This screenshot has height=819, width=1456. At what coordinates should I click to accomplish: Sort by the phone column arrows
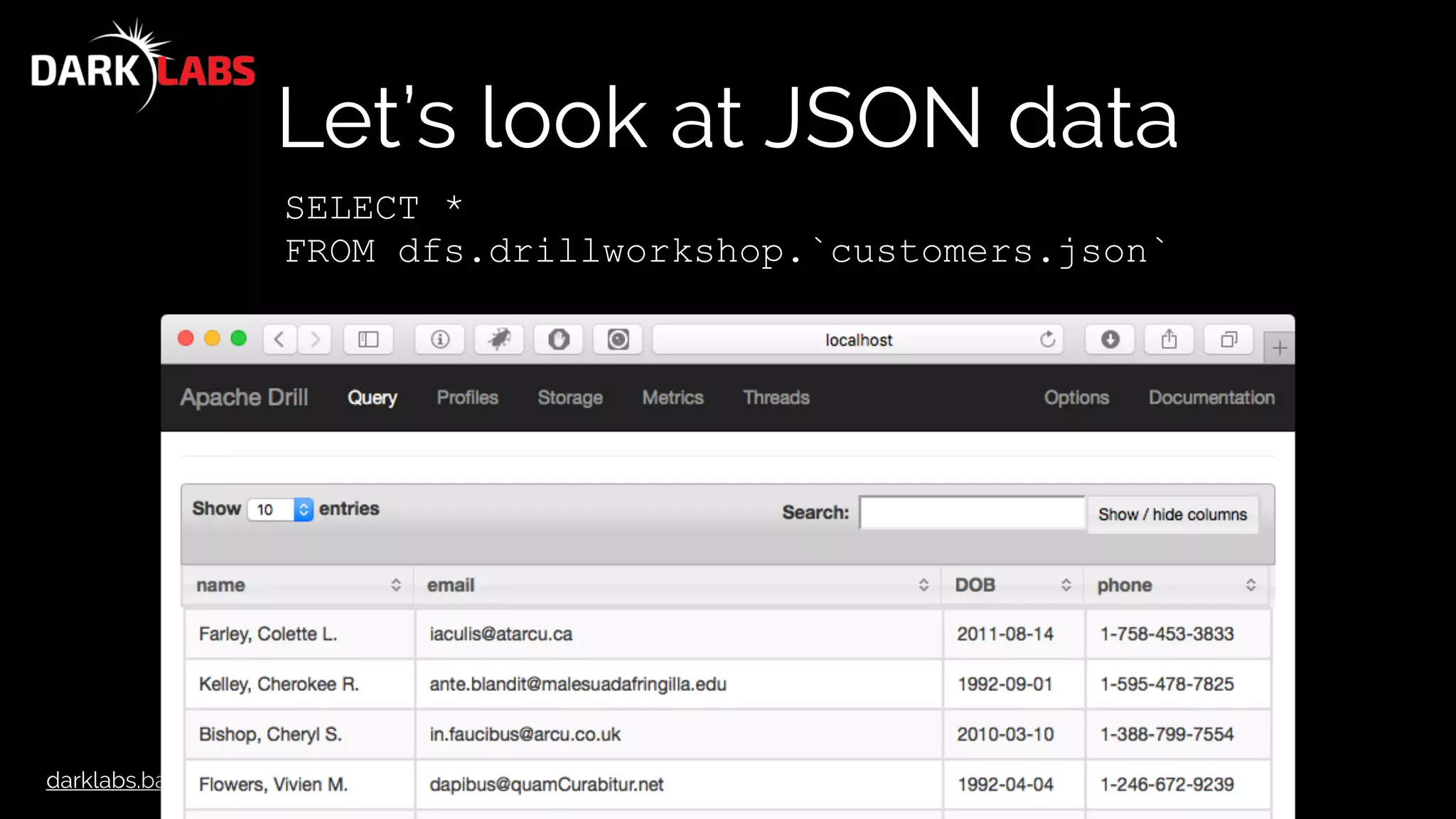point(1251,584)
